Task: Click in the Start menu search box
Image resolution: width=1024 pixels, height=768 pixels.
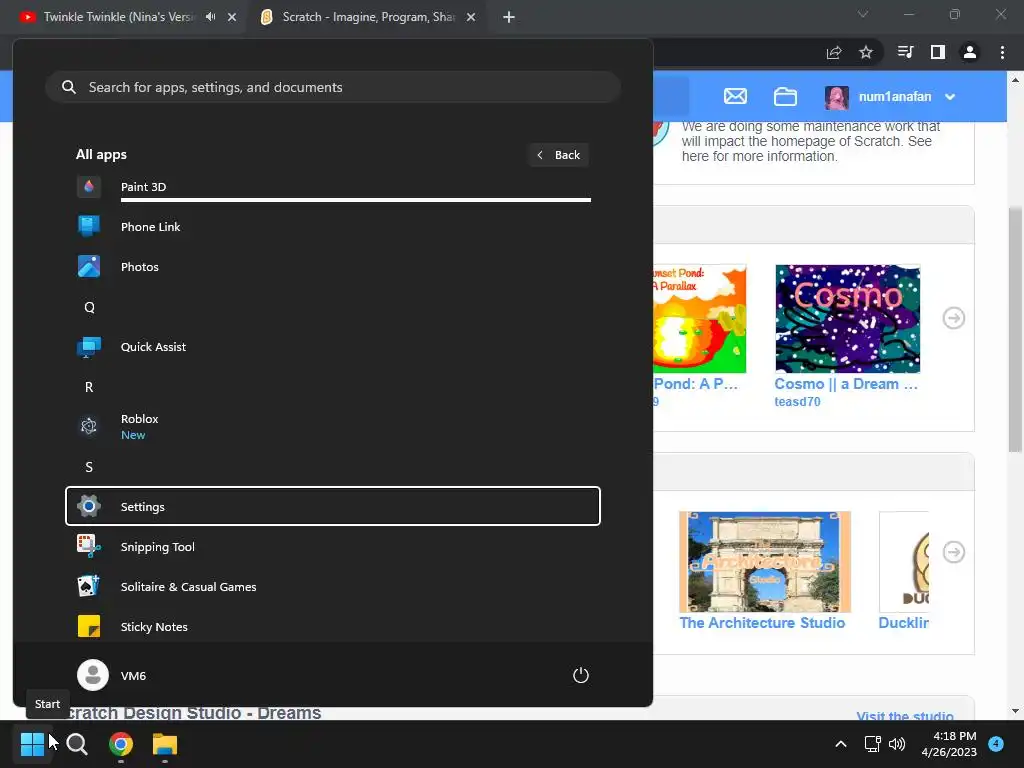Action: [332, 87]
